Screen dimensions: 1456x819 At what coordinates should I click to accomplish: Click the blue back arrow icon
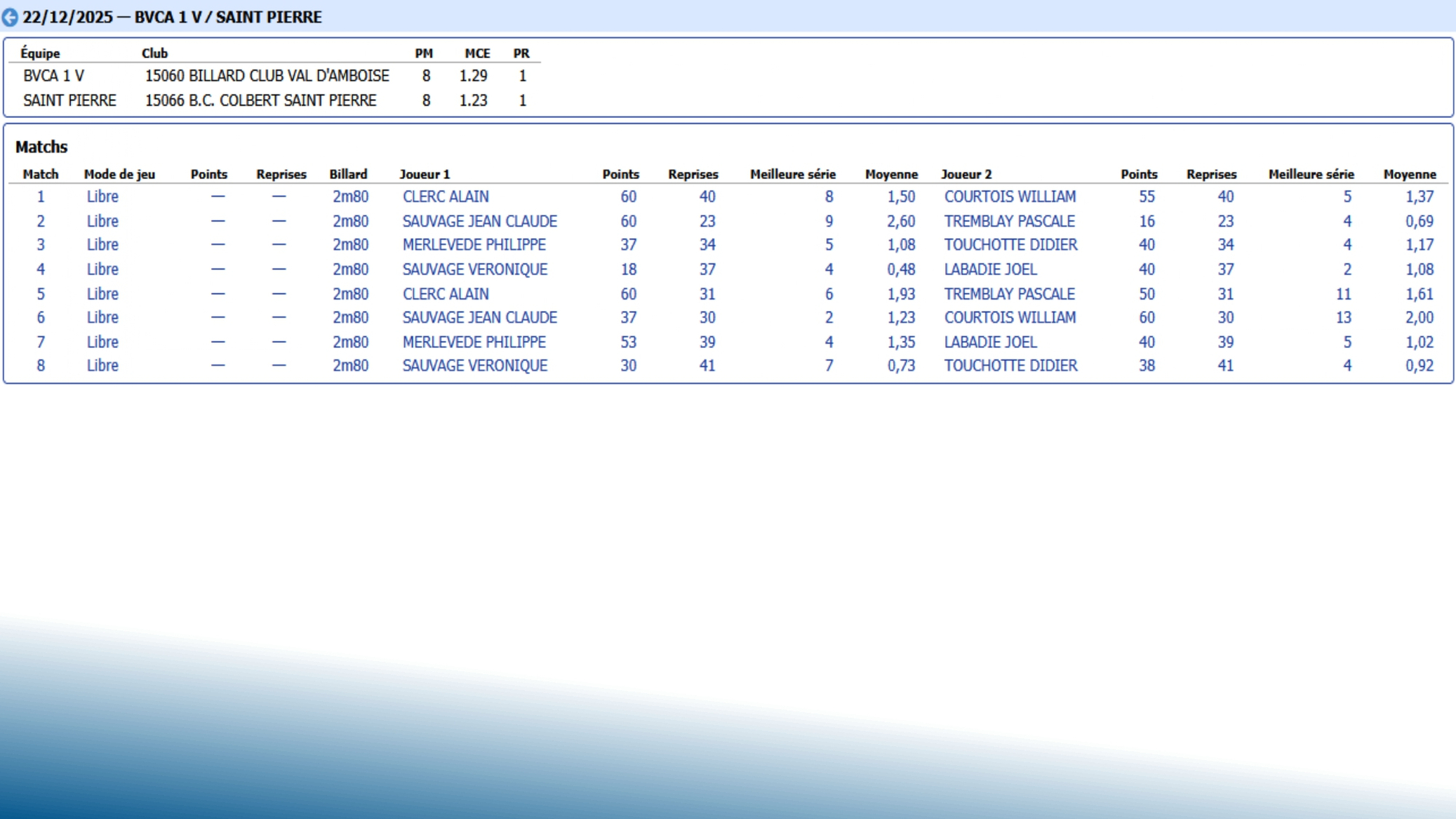coord(10,18)
